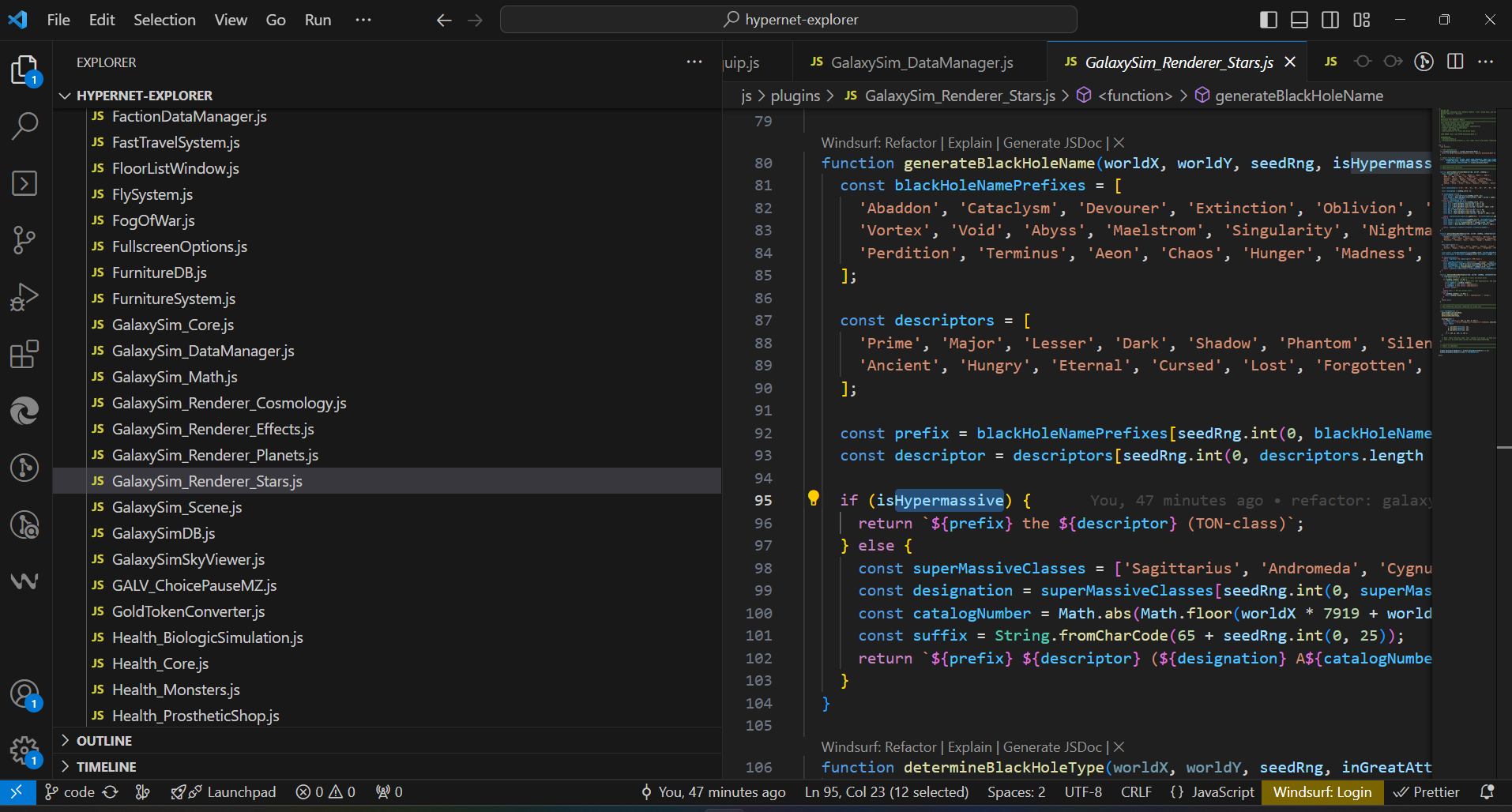Viewport: 1512px width, 812px height.
Task: Open forwarded ports indicator in status bar
Action: (x=389, y=792)
